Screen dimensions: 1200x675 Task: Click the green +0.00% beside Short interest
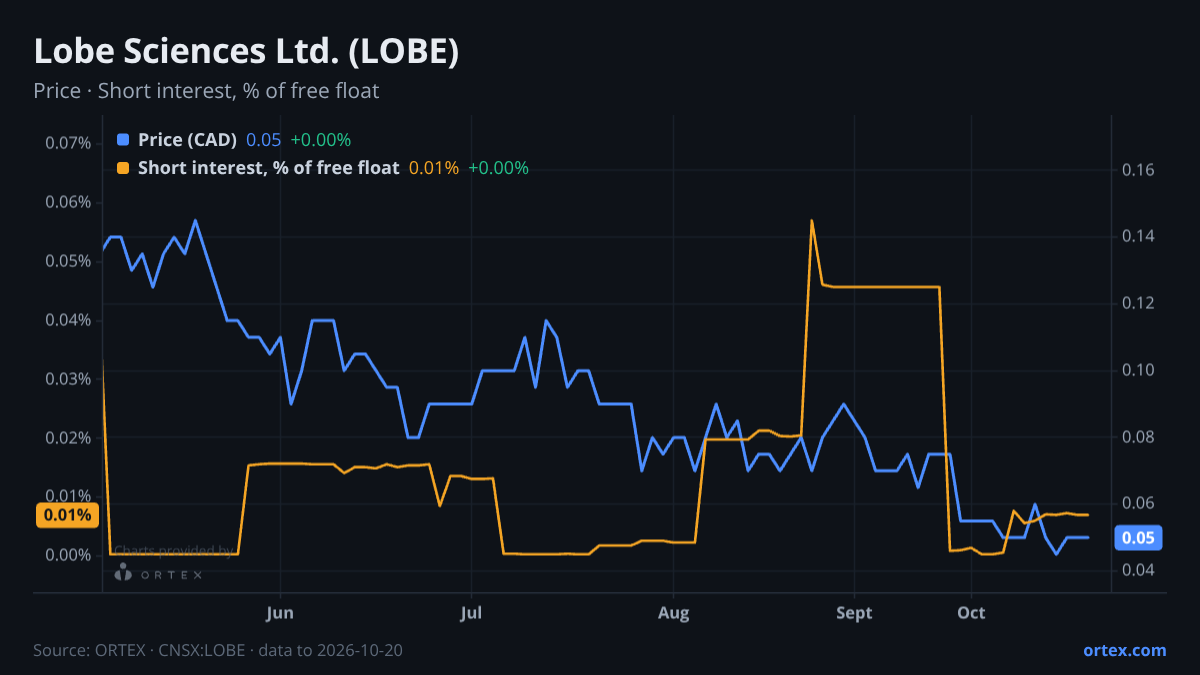click(499, 168)
